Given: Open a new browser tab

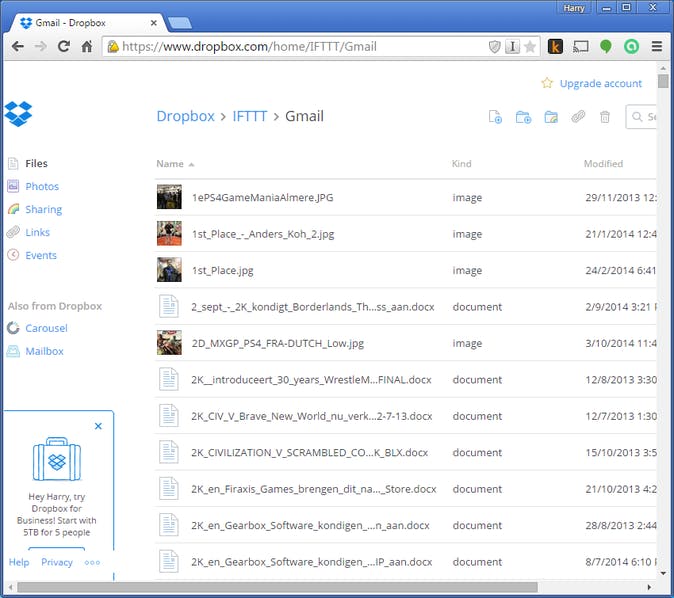Looking at the screenshot, I should tap(180, 23).
